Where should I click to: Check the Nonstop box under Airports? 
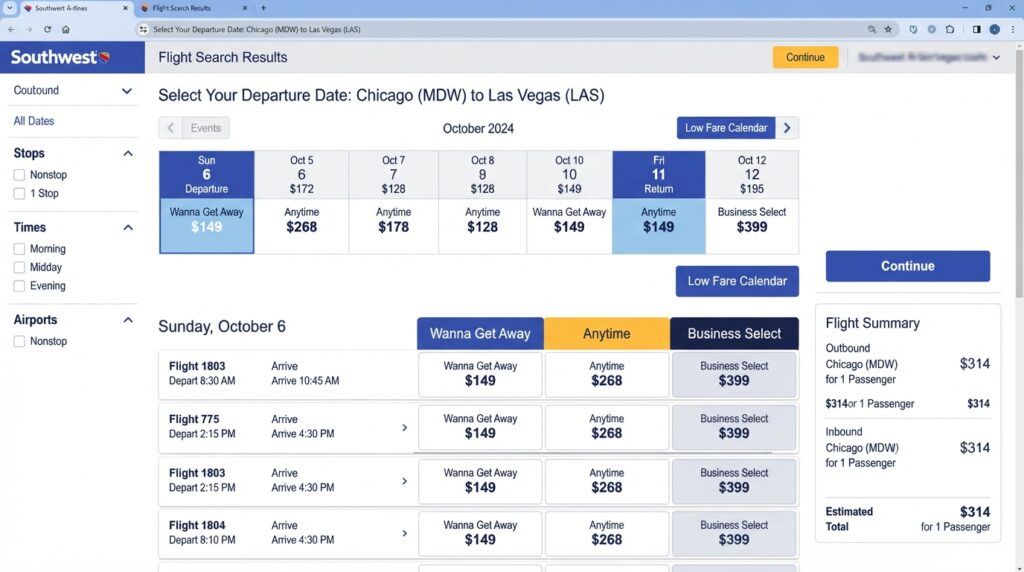point(20,342)
